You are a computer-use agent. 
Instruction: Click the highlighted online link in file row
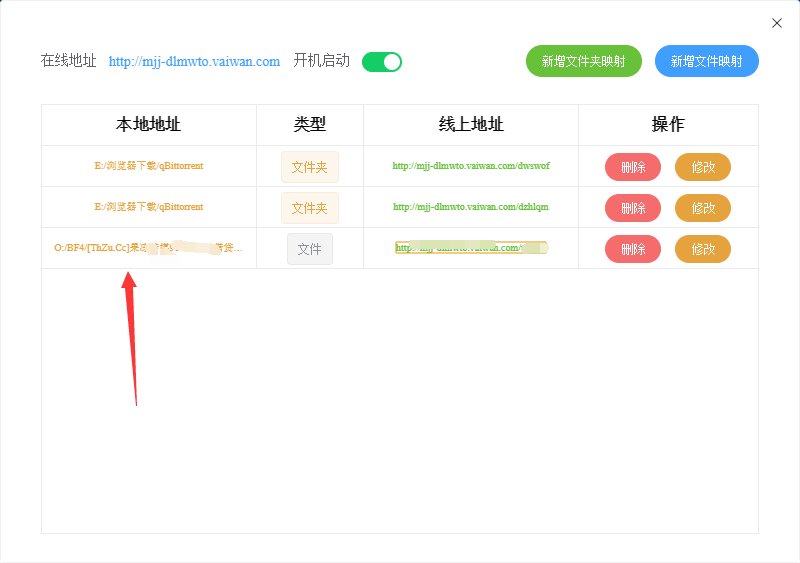[471, 248]
